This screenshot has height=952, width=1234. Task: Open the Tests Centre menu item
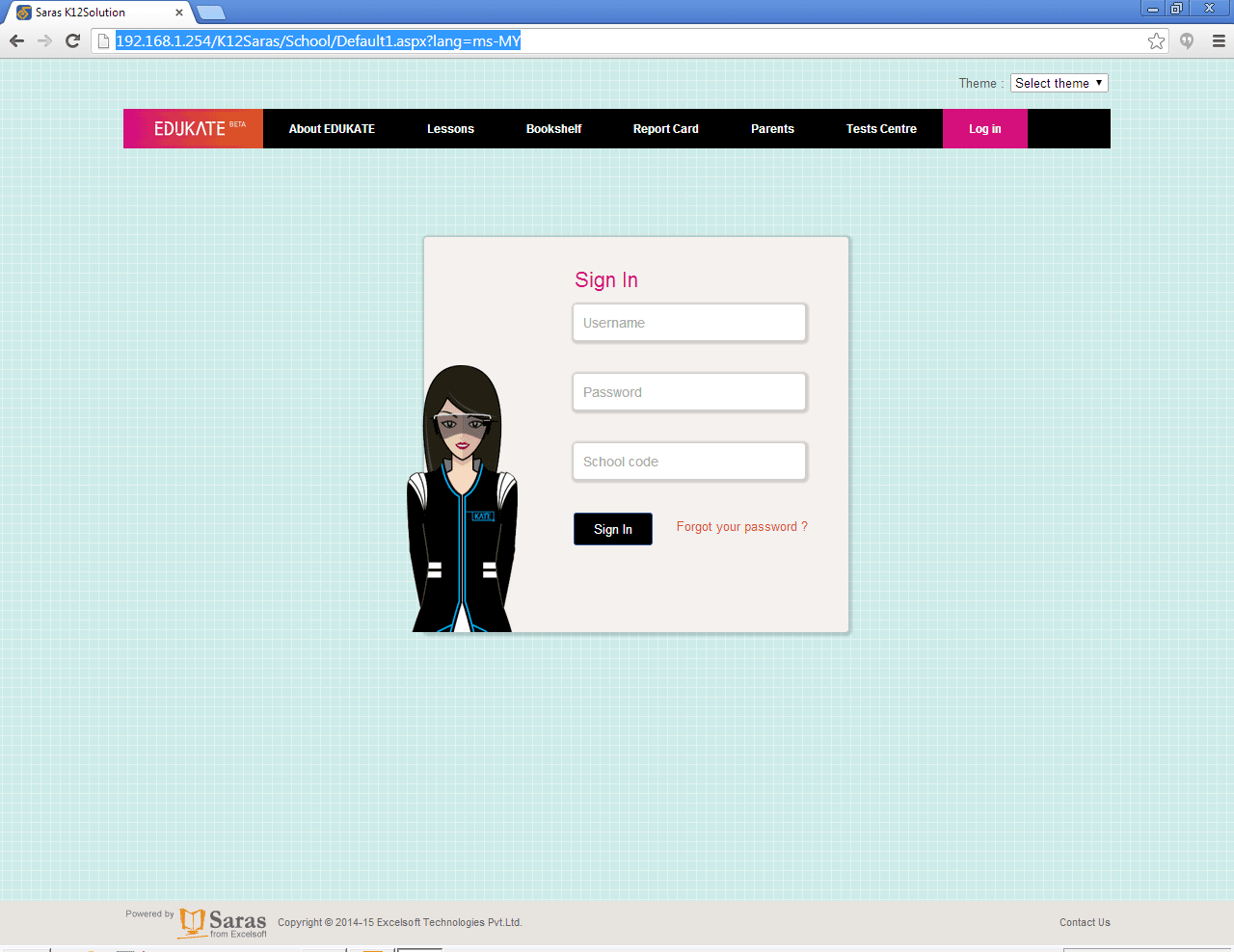[x=881, y=128]
